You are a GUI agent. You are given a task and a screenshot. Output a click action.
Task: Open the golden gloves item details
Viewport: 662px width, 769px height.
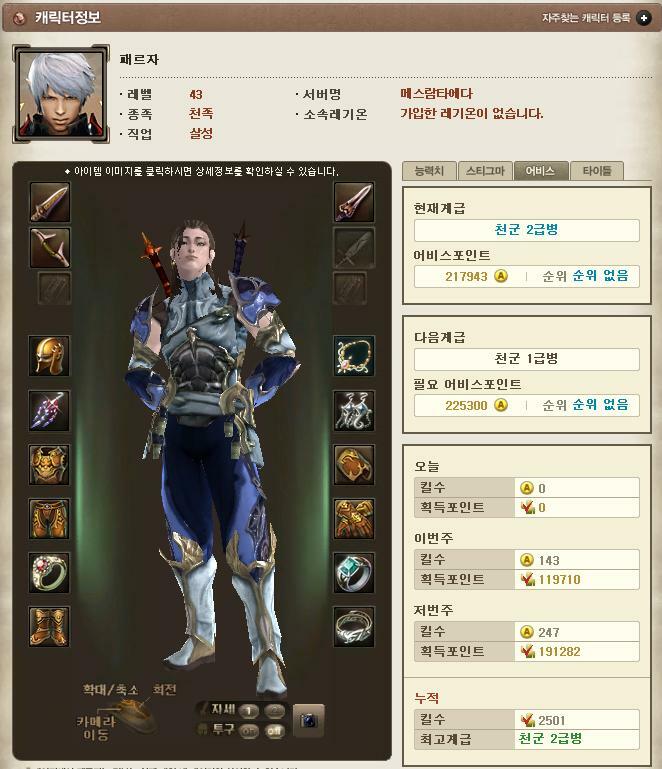(x=354, y=519)
